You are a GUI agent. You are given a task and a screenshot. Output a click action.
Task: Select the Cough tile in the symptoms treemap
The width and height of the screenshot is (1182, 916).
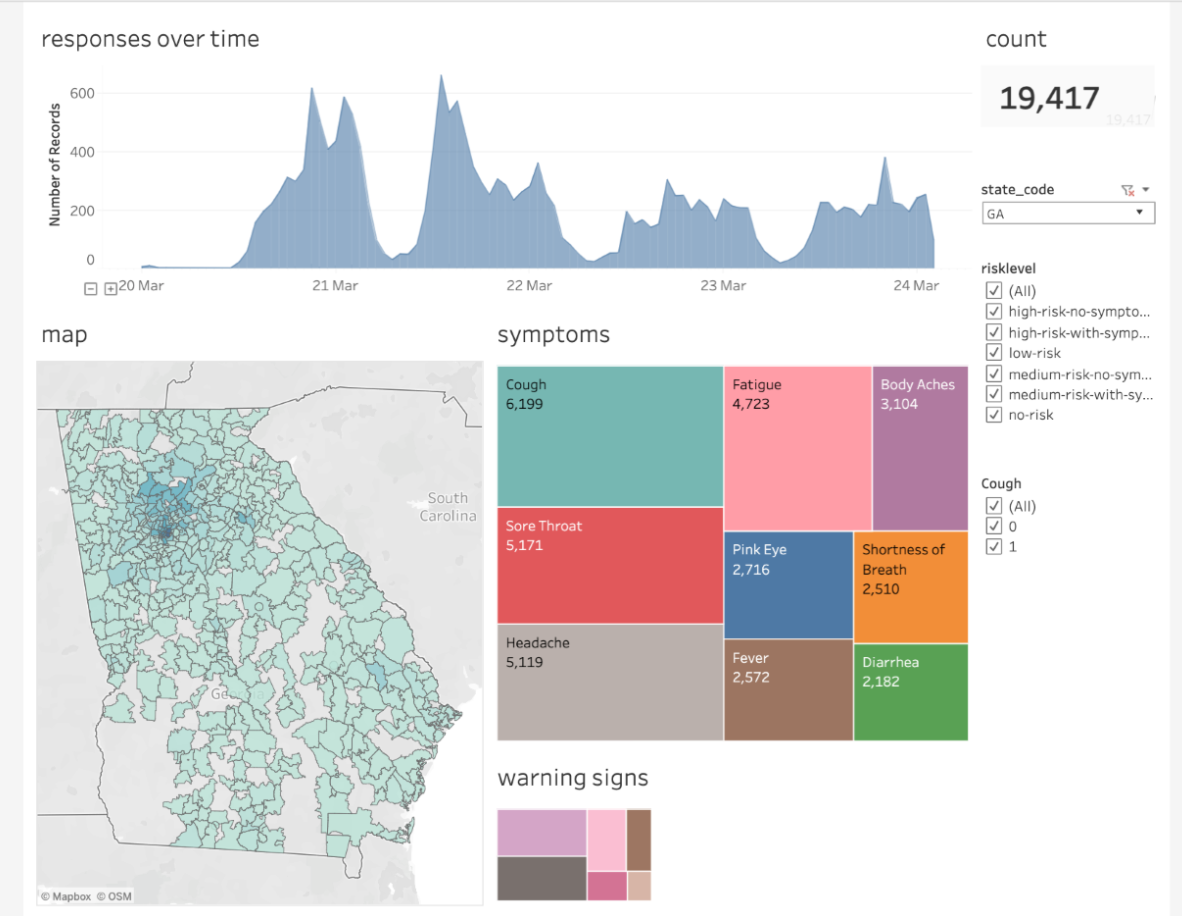click(x=608, y=435)
